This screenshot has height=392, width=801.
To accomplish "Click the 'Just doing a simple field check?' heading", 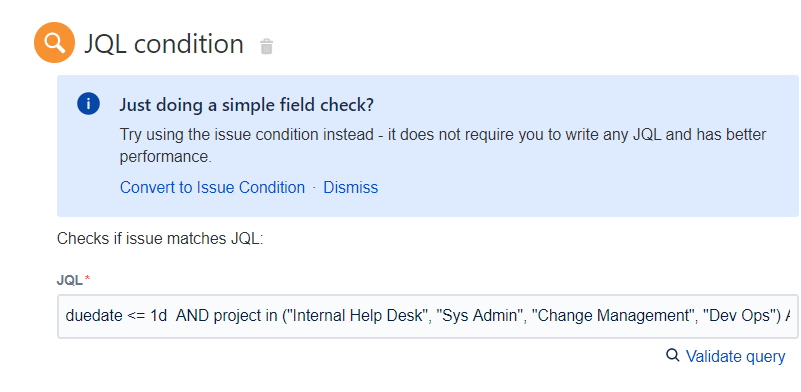I will (247, 105).
